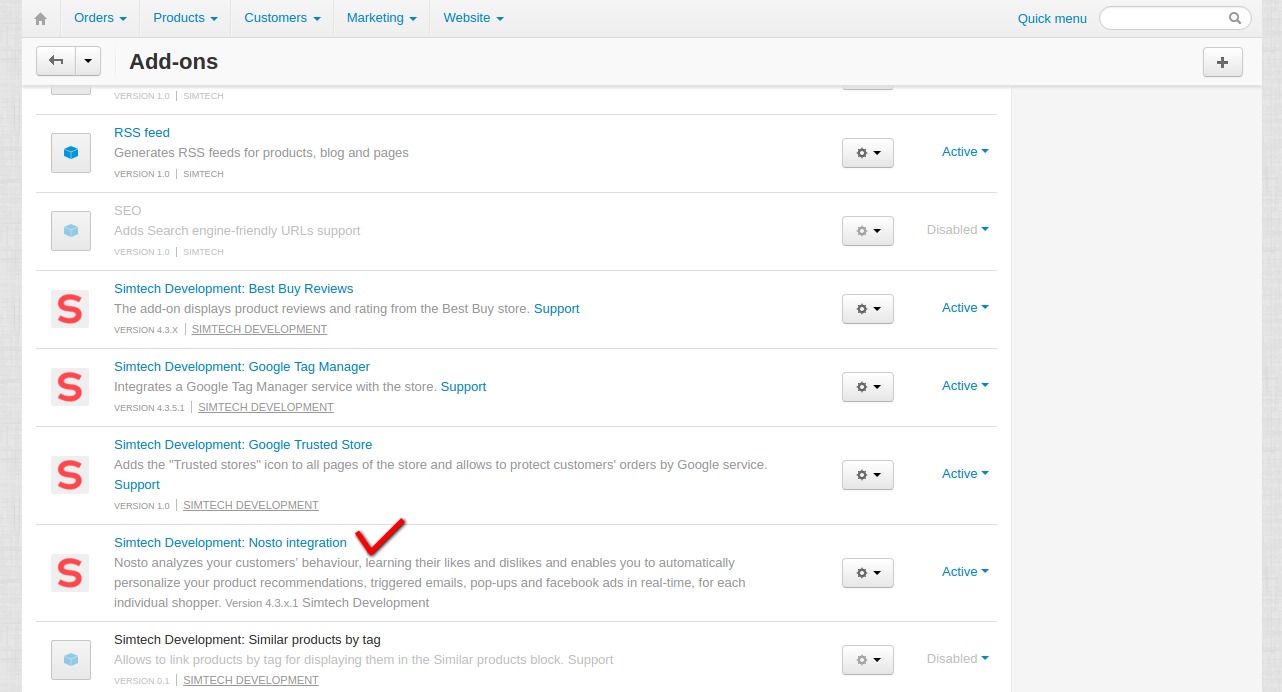
Task: Open Simtech Development: Best Buy Reviews link
Action: coord(233,289)
